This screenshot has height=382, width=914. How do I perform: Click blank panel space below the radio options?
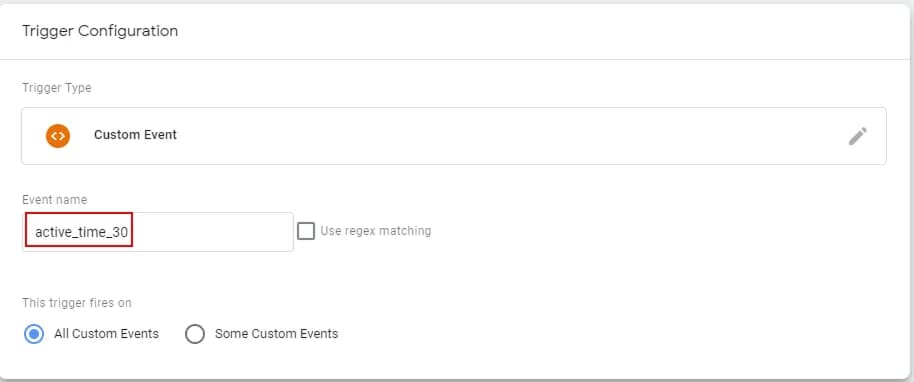click(455, 363)
